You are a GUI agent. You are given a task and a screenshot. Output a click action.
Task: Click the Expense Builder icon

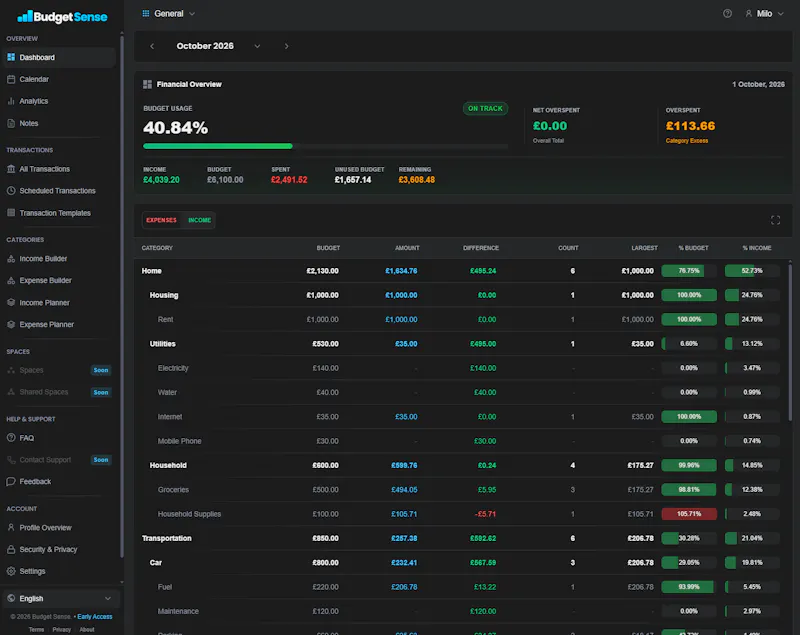tap(11, 281)
